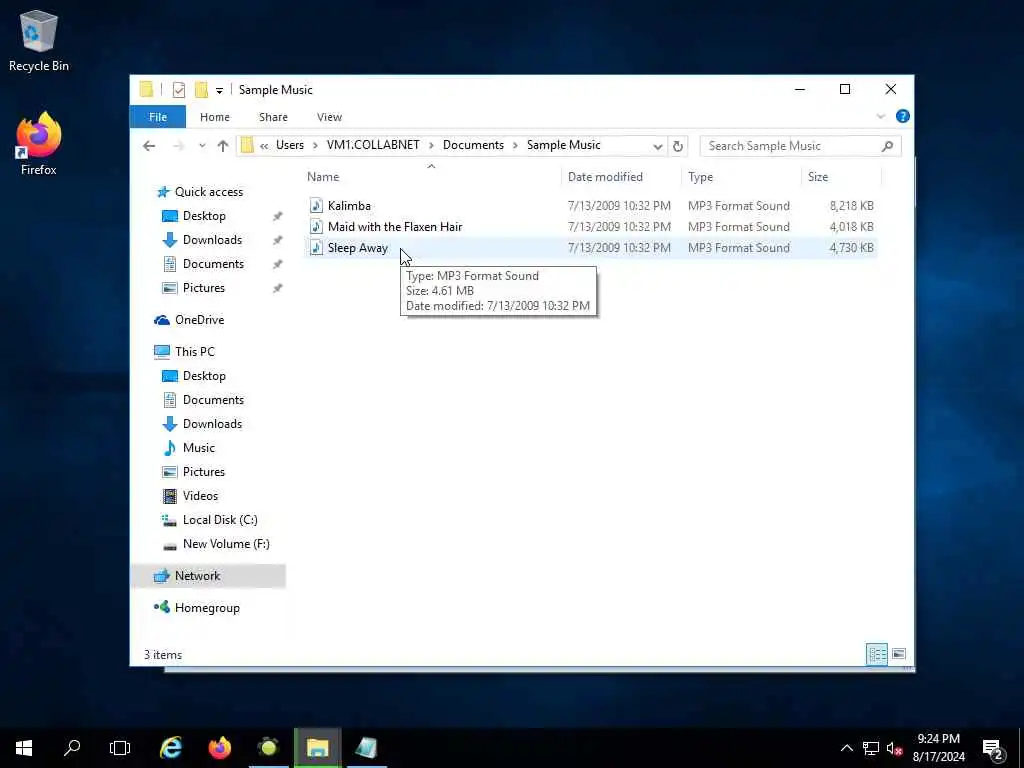The image size is (1024, 768).
Task: Open taskbar Search
Action: (x=72, y=748)
